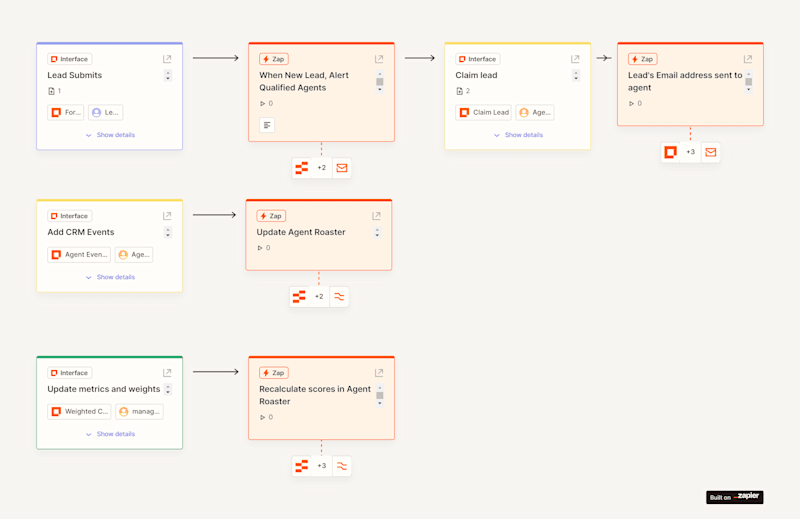Click scrollbar on Recalculate scores zap title
Image resolution: width=800 pixels, height=519 pixels.
click(380, 396)
